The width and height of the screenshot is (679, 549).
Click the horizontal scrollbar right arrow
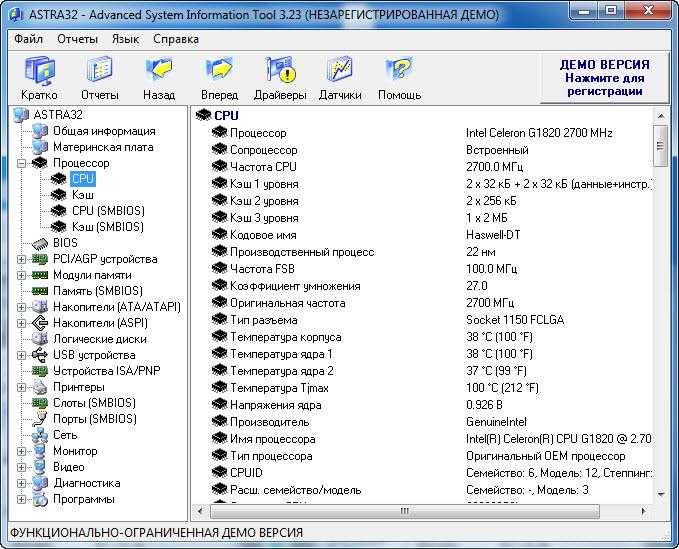click(x=644, y=511)
